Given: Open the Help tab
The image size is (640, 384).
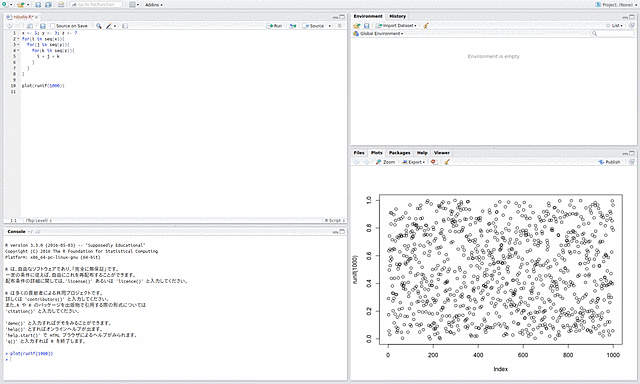Looking at the screenshot, I should pos(422,153).
